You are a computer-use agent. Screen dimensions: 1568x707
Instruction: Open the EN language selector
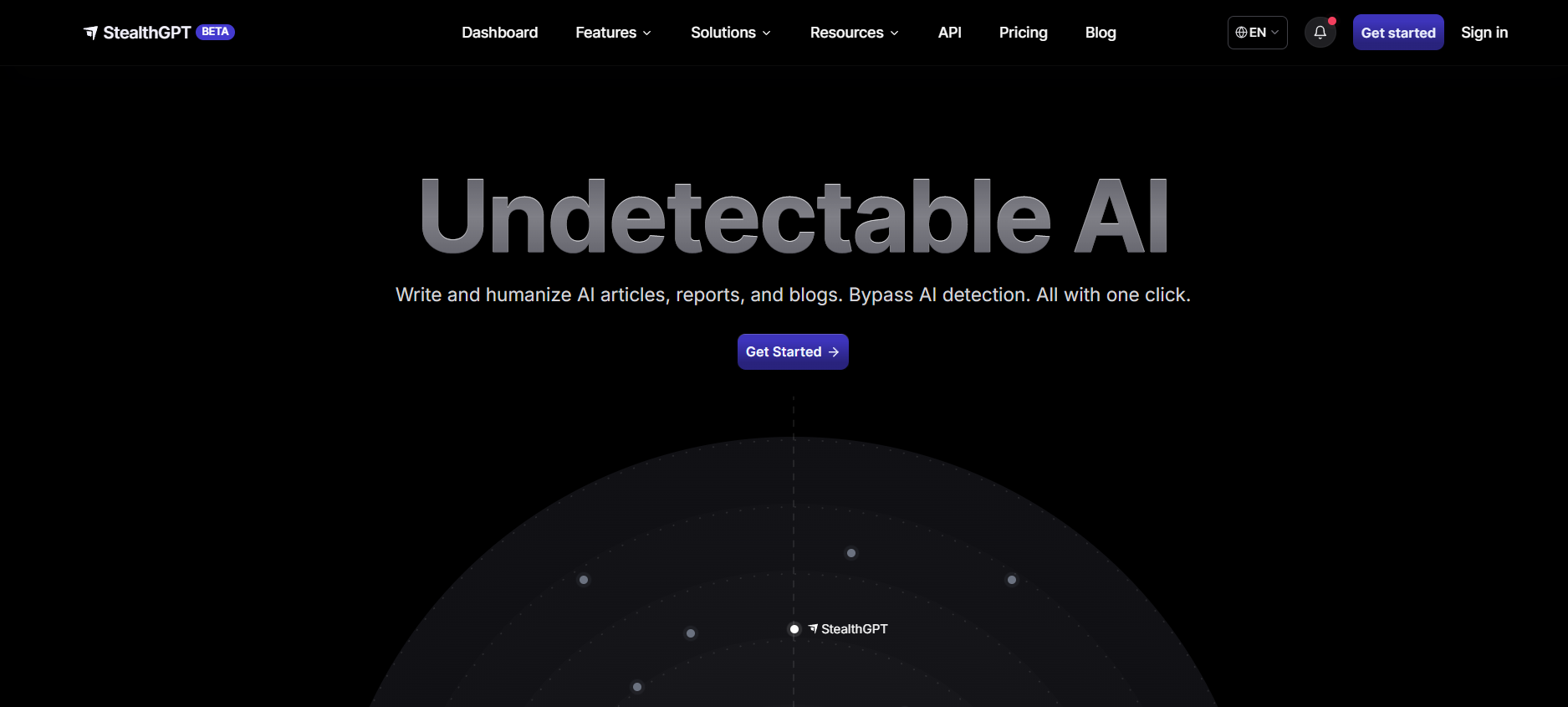1257,33
